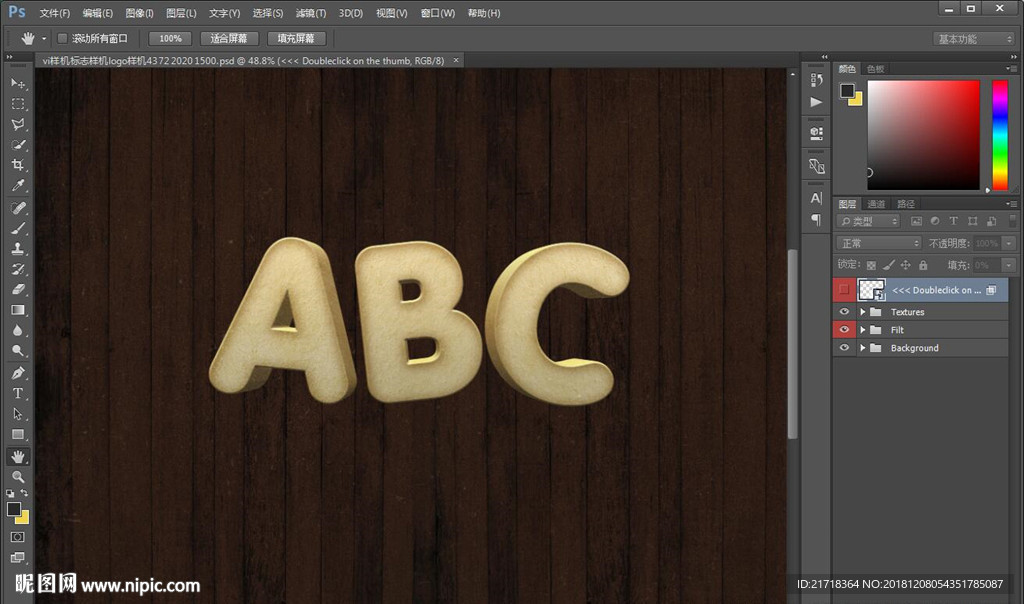Viewport: 1024px width, 604px height.
Task: Select the Brush tool
Action: 18,228
